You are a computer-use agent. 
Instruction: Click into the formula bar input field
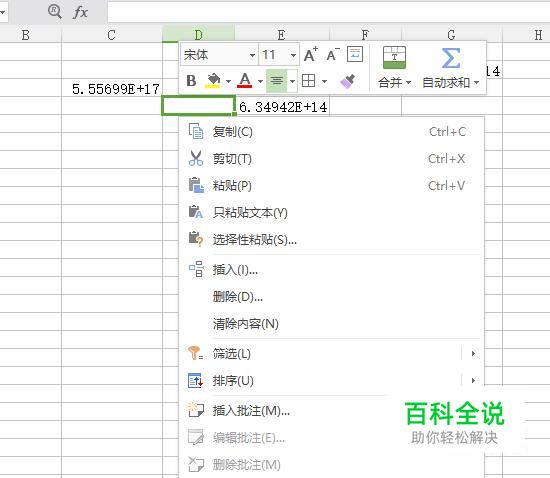coord(328,12)
